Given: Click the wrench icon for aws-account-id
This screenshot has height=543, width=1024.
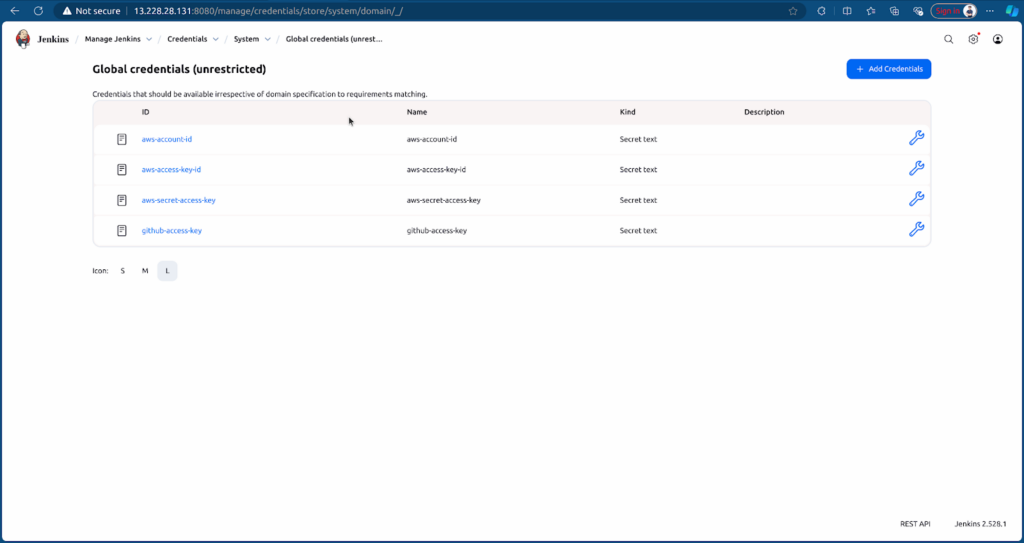Looking at the screenshot, I should (x=915, y=139).
